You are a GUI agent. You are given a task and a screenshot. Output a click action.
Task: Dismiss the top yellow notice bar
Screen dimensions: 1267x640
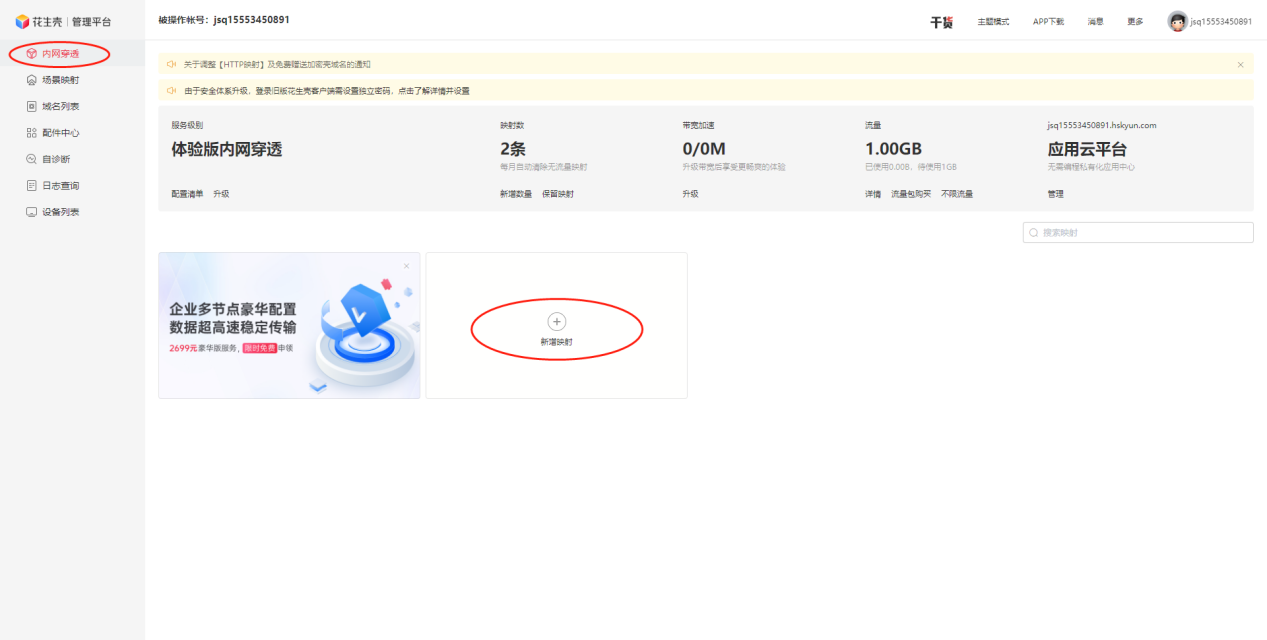1240,65
